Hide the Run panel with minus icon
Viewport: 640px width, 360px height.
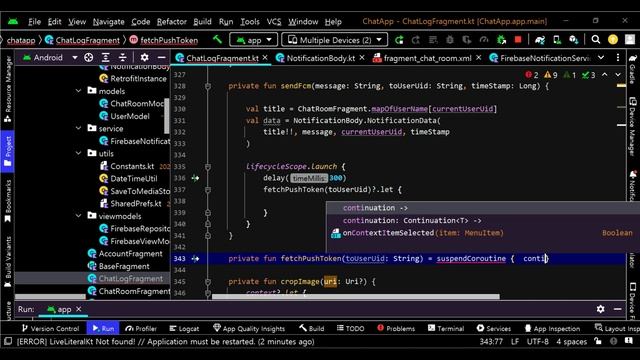point(618,309)
